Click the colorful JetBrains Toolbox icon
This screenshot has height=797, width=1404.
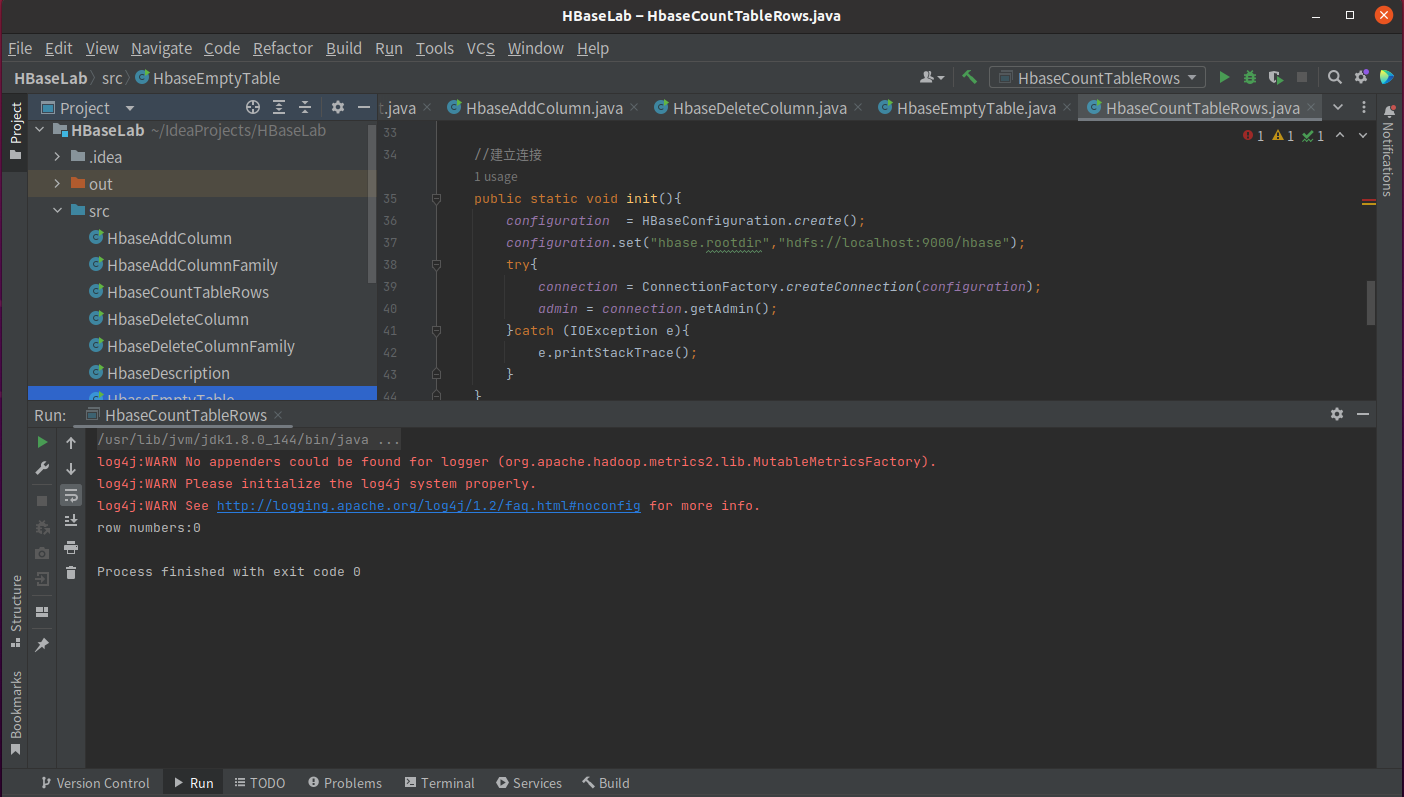click(x=1386, y=77)
